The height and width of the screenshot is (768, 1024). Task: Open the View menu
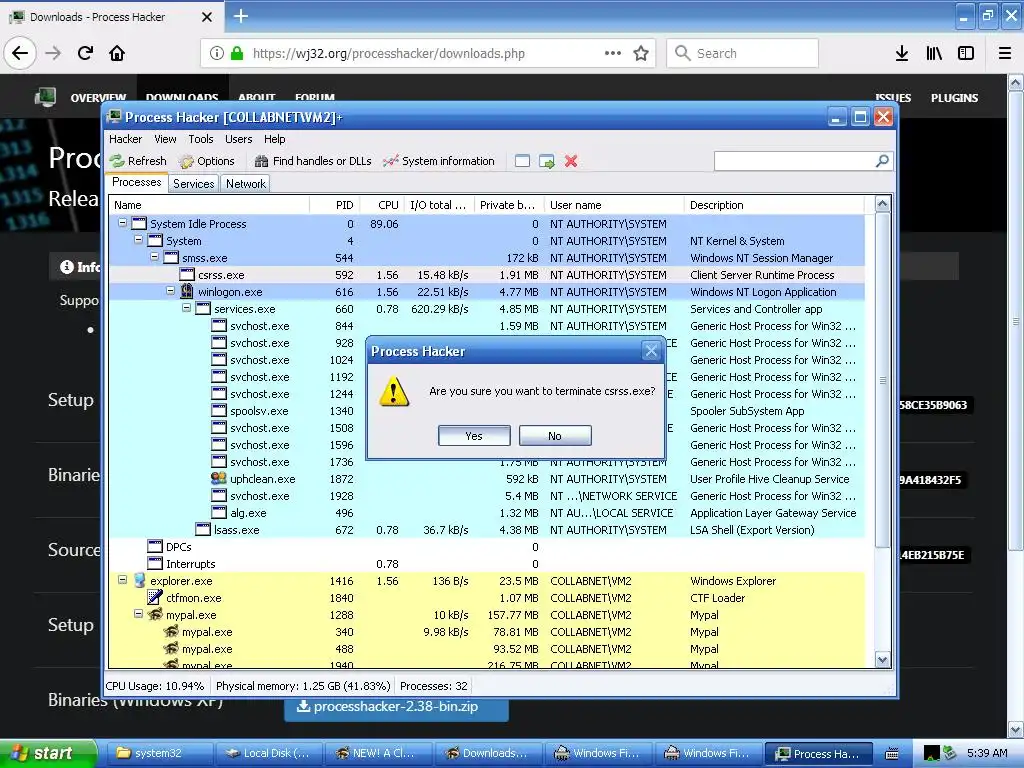coord(165,139)
